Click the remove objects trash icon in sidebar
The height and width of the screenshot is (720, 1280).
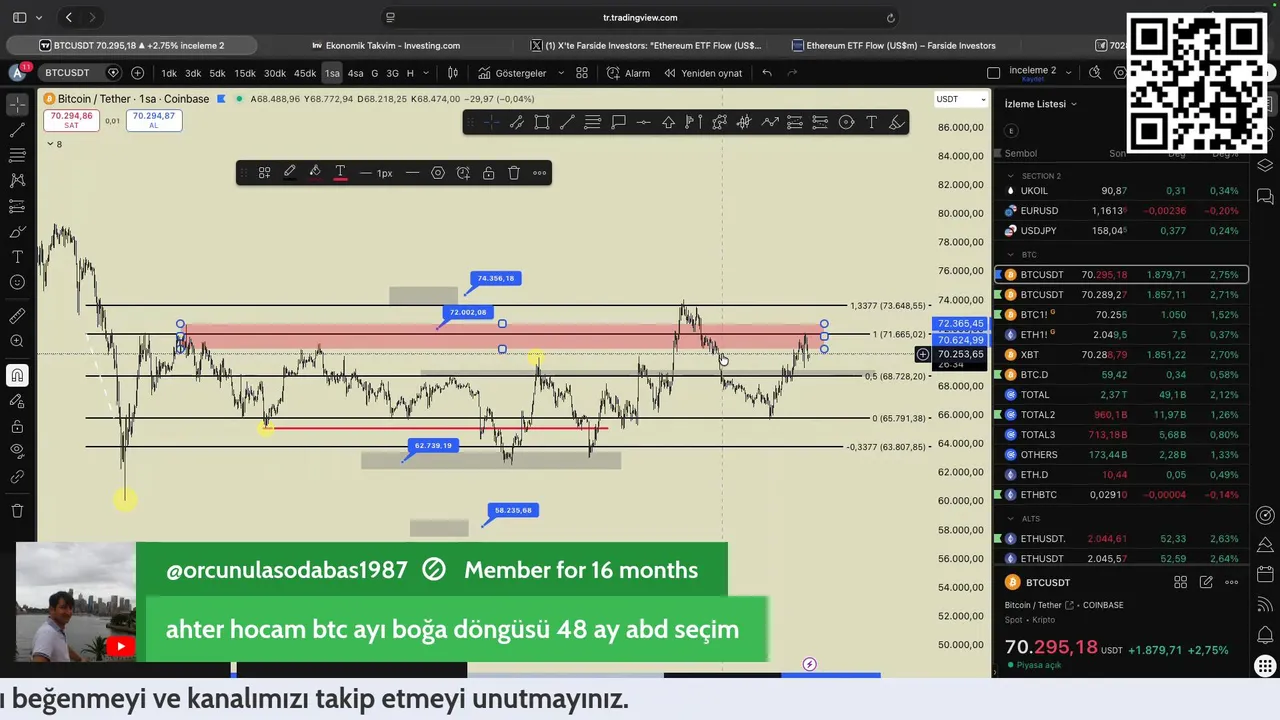[x=17, y=511]
